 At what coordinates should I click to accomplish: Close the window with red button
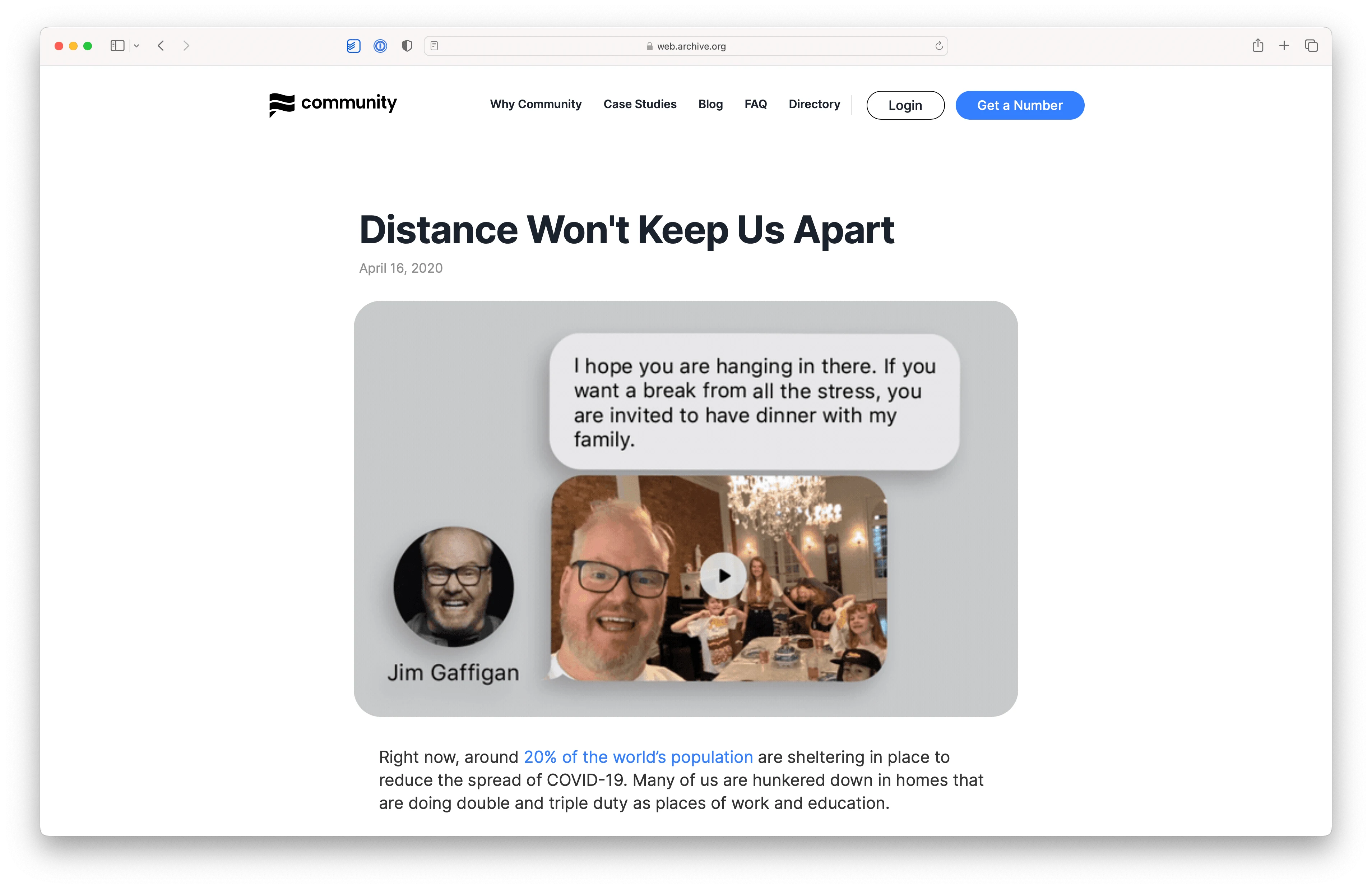tap(59, 46)
